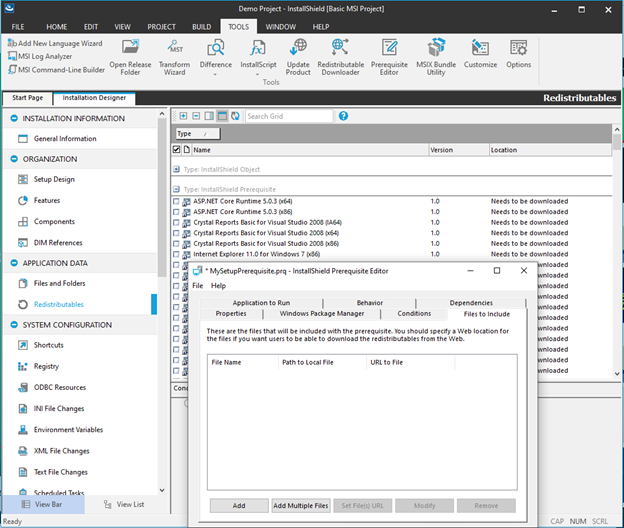
Task: Click the refresh icon in the grid toolbar
Action: tap(235, 116)
